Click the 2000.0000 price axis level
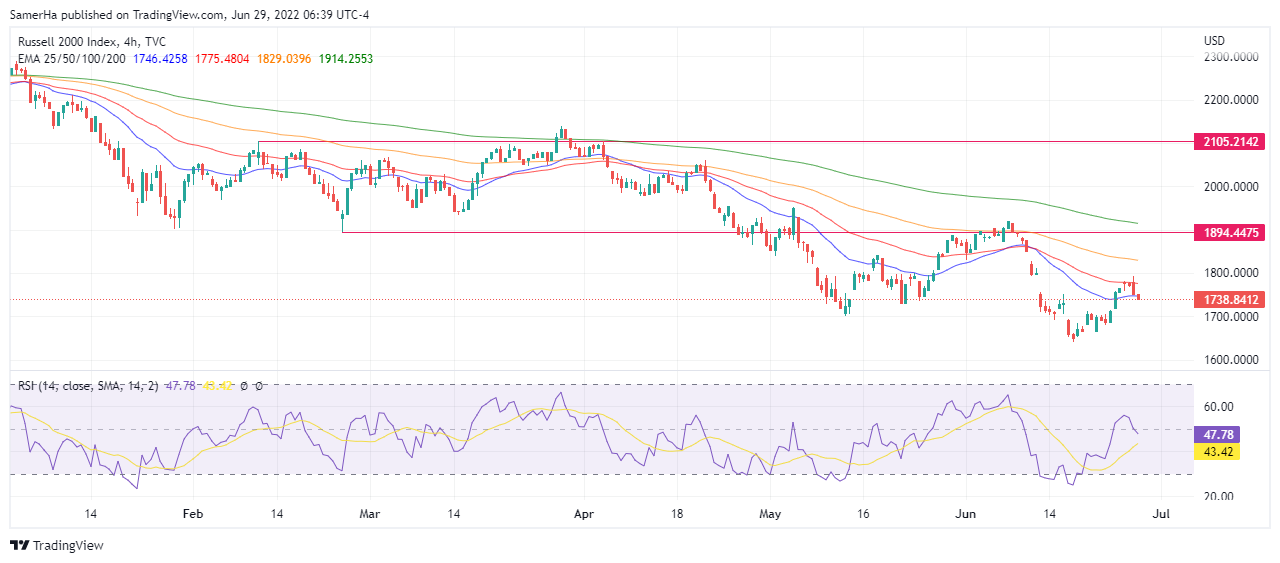Image resolution: width=1280 pixels, height=563 pixels. 1228,187
